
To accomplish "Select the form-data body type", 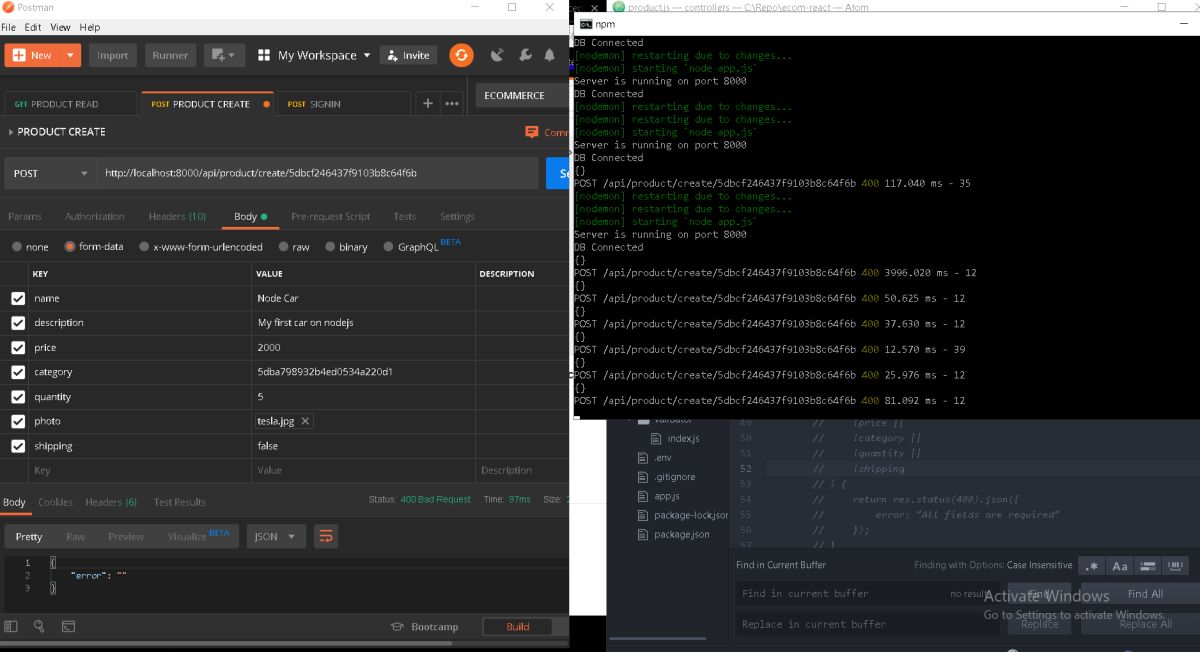I will click(70, 247).
